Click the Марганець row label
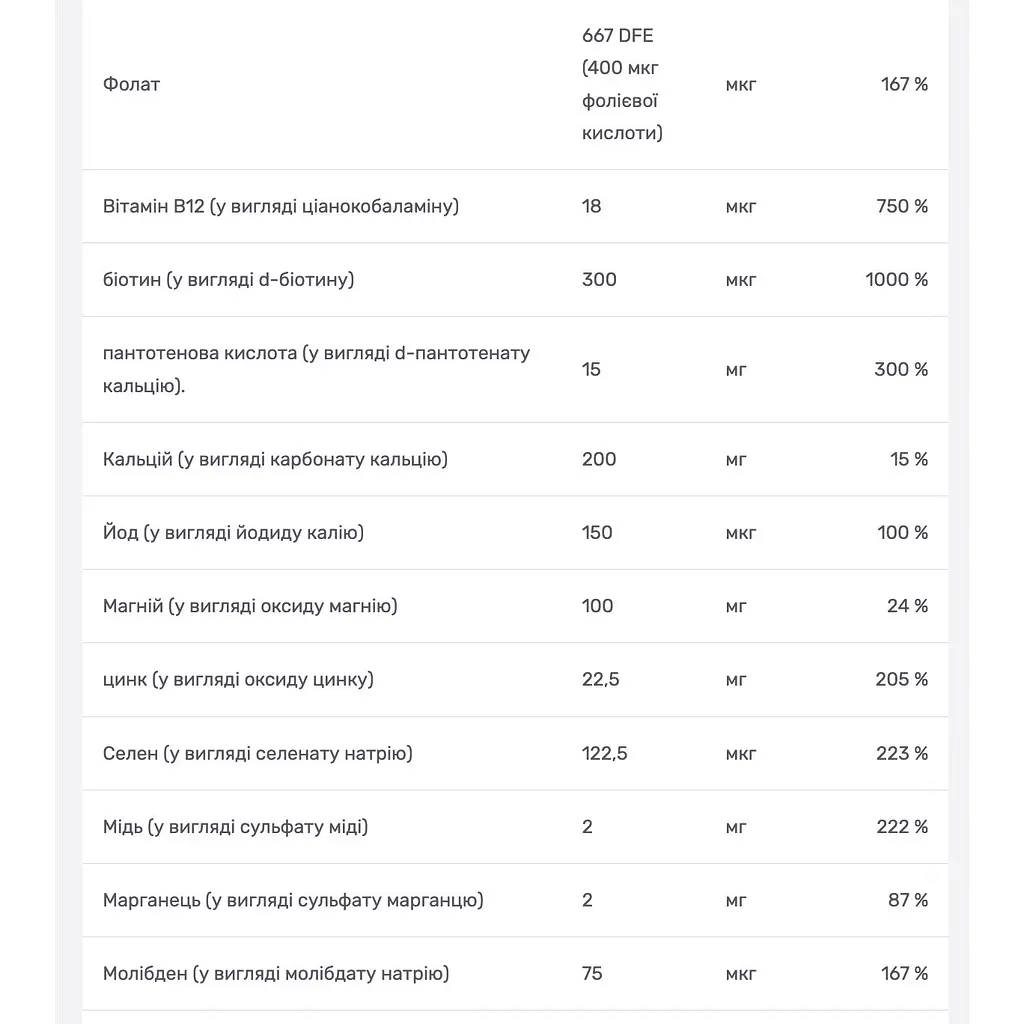The height and width of the screenshot is (1024, 1024). click(x=293, y=900)
